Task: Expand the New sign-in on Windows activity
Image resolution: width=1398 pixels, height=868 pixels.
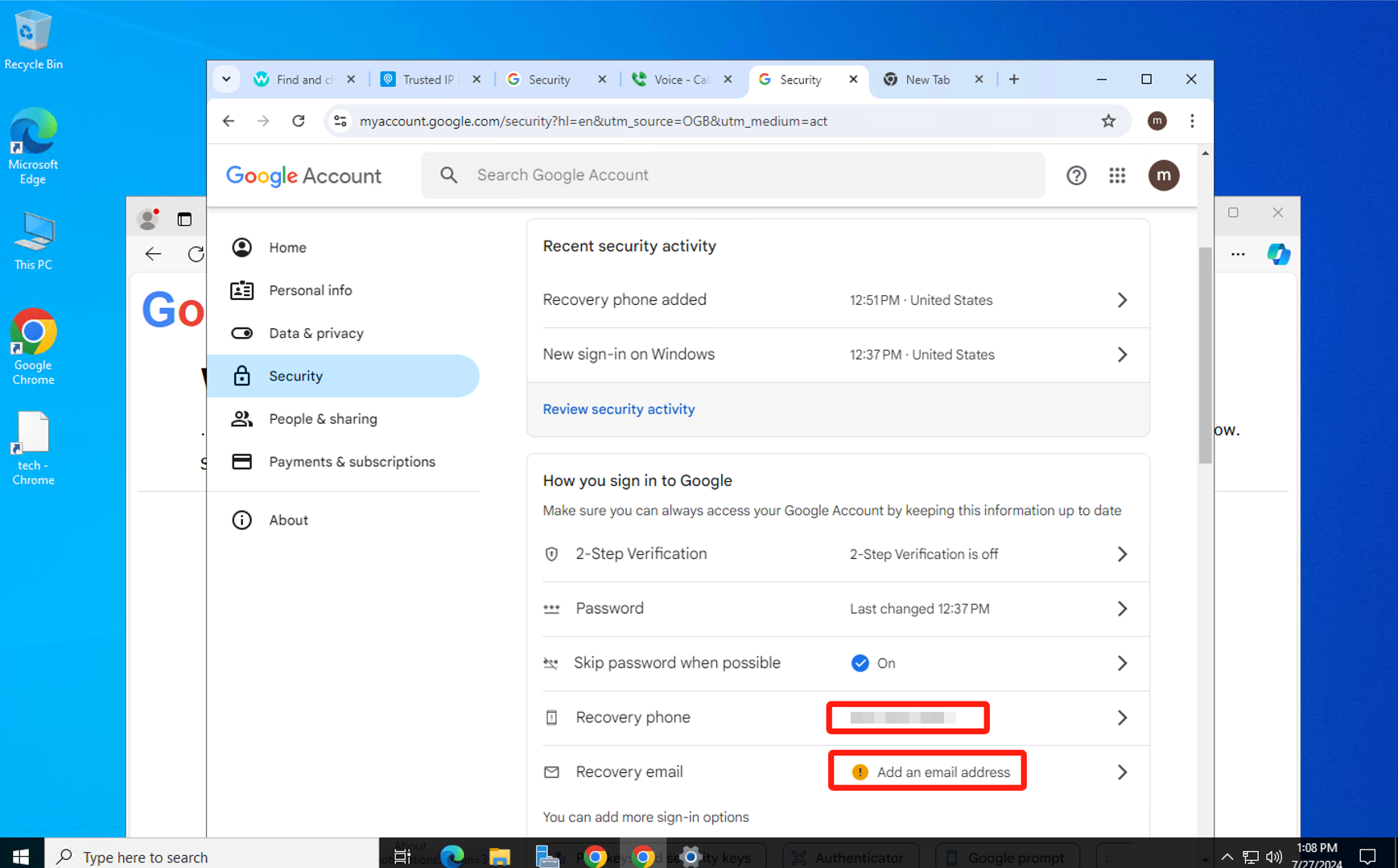Action: pos(1122,355)
